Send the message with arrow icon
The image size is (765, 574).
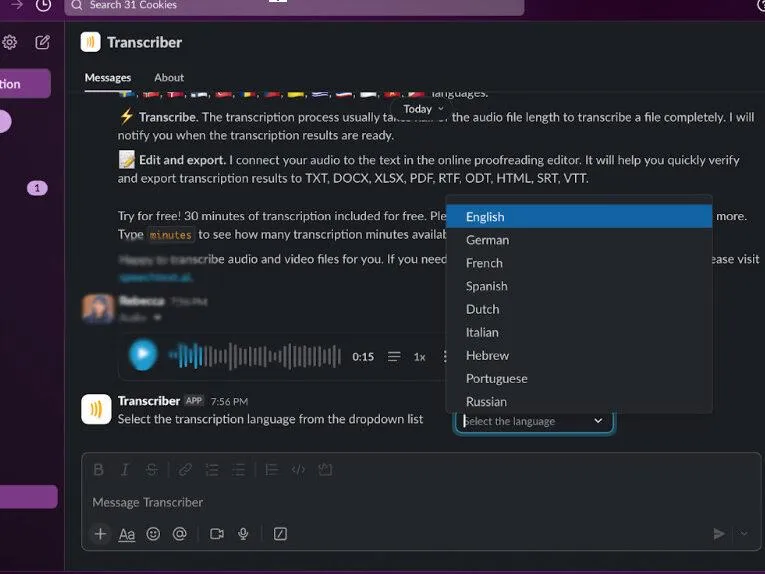coord(719,534)
